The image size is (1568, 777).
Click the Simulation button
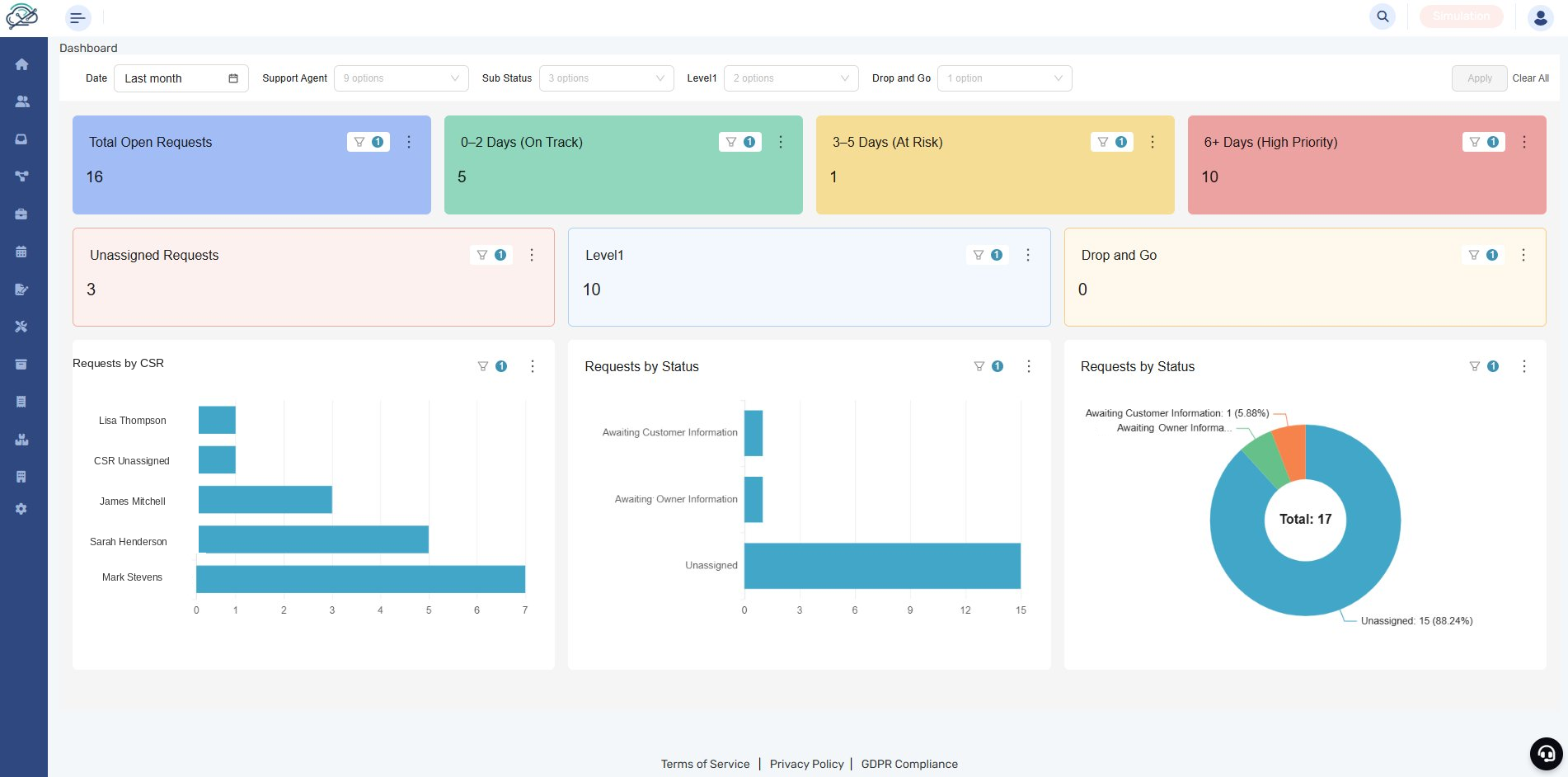tap(1461, 16)
